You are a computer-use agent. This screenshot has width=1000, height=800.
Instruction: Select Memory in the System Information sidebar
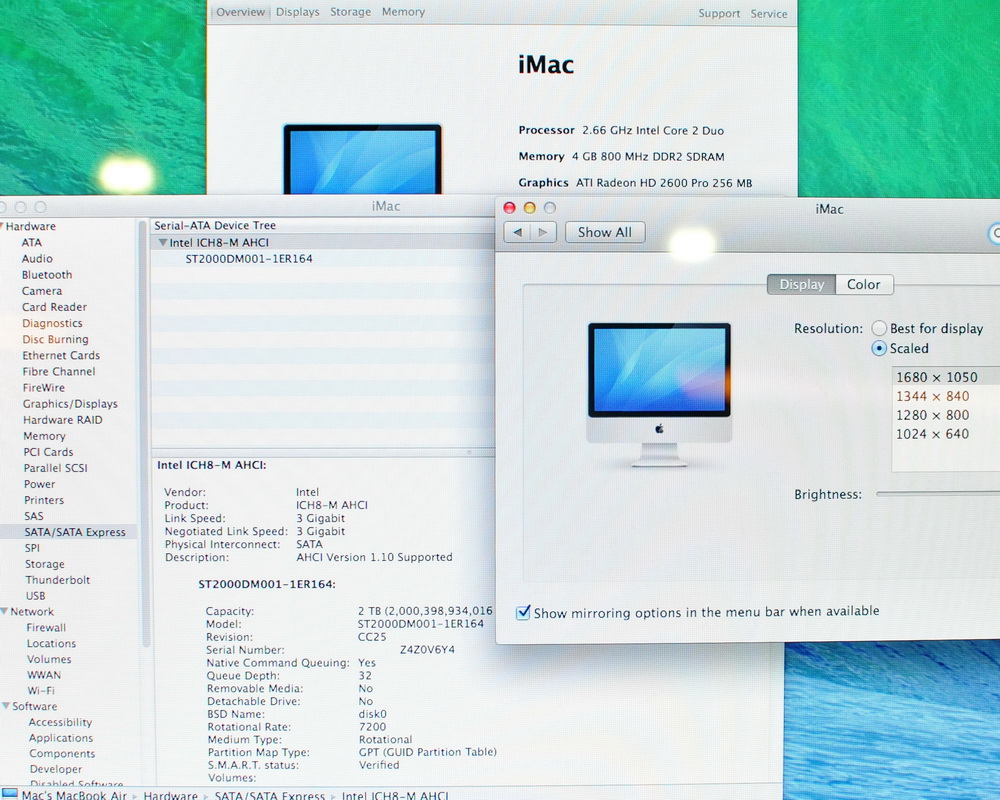pos(44,436)
